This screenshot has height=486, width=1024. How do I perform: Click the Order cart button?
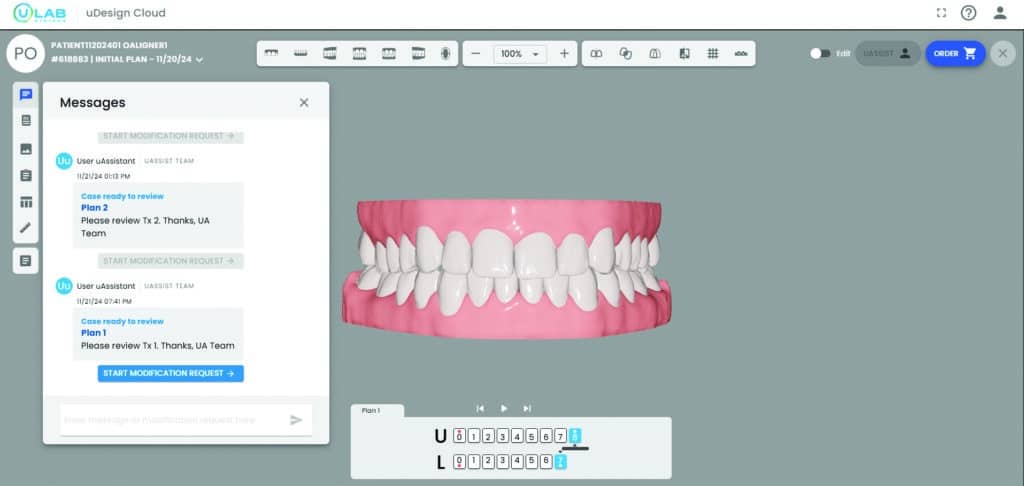click(x=955, y=54)
